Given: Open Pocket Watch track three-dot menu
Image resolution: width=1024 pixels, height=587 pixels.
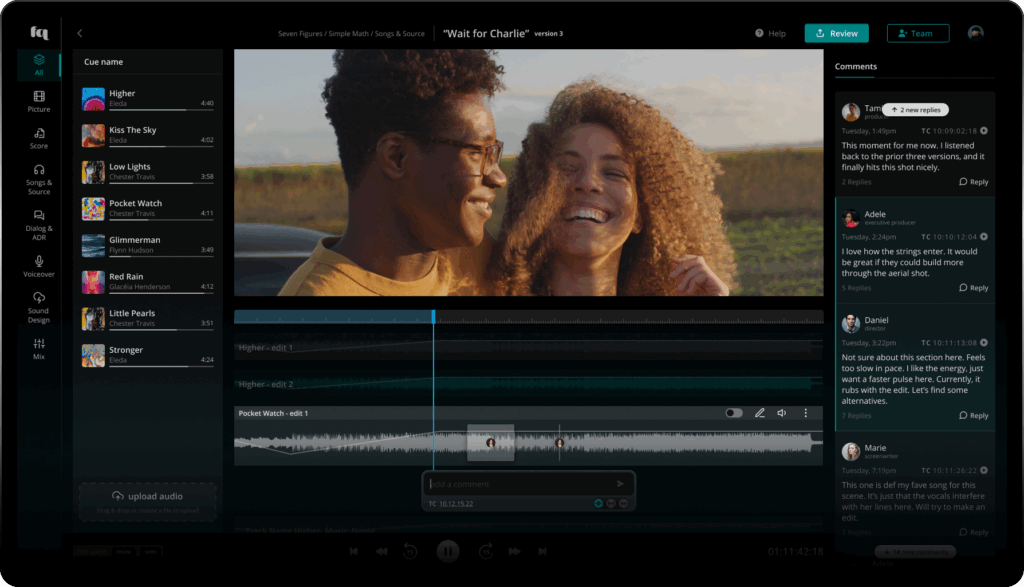Looking at the screenshot, I should (806, 413).
